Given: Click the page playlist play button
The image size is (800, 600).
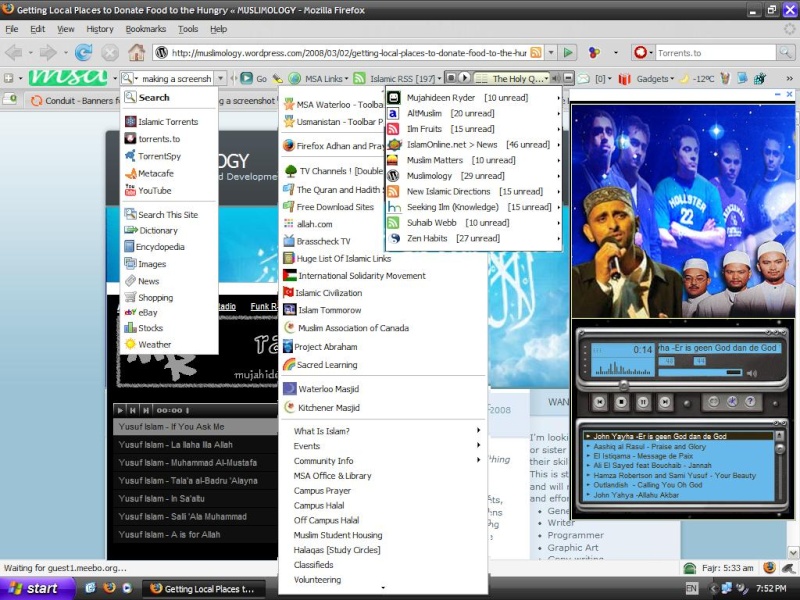Looking at the screenshot, I should pyautogui.click(x=120, y=410).
